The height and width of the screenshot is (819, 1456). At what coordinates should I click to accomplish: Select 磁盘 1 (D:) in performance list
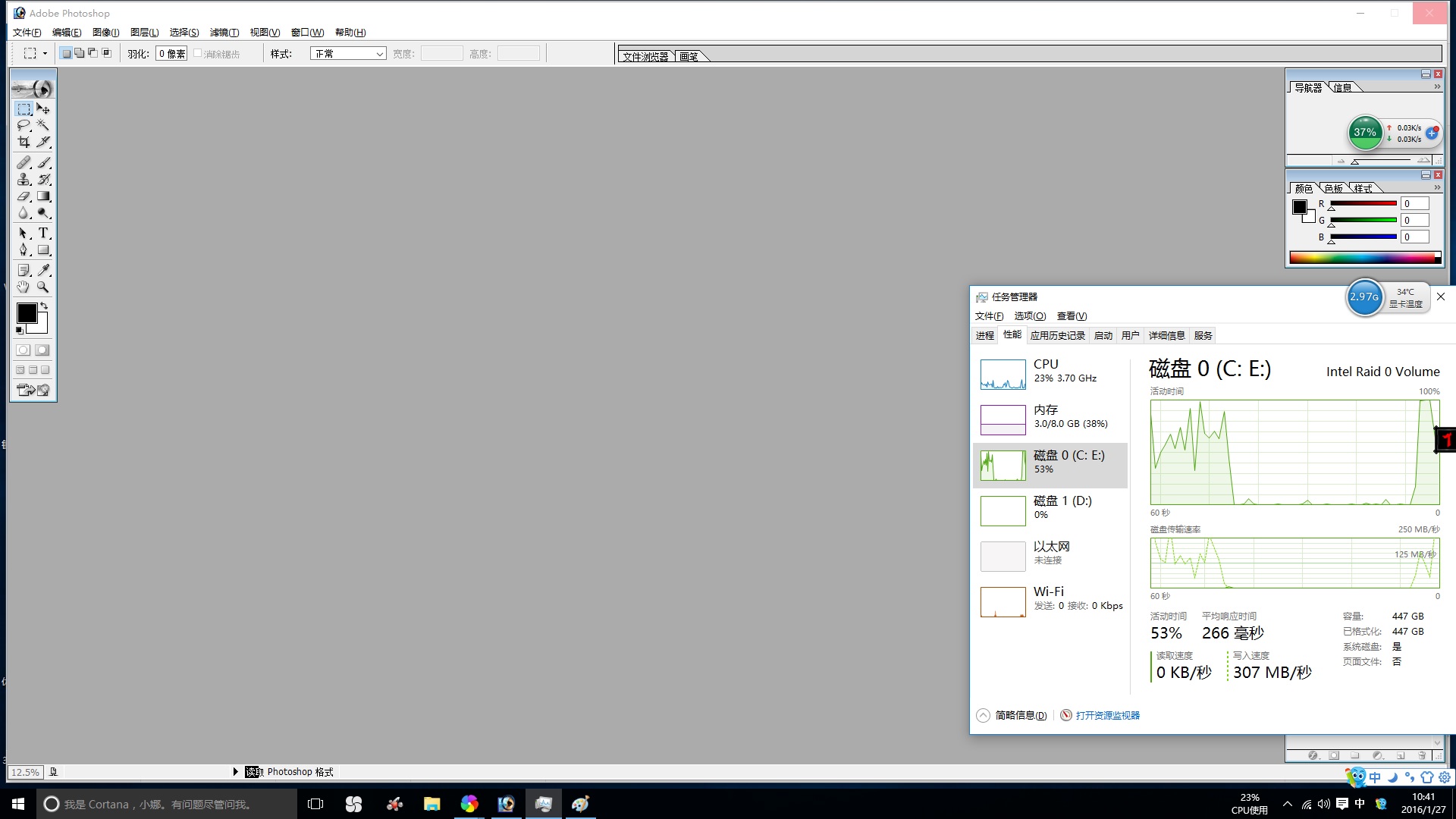tap(1050, 510)
